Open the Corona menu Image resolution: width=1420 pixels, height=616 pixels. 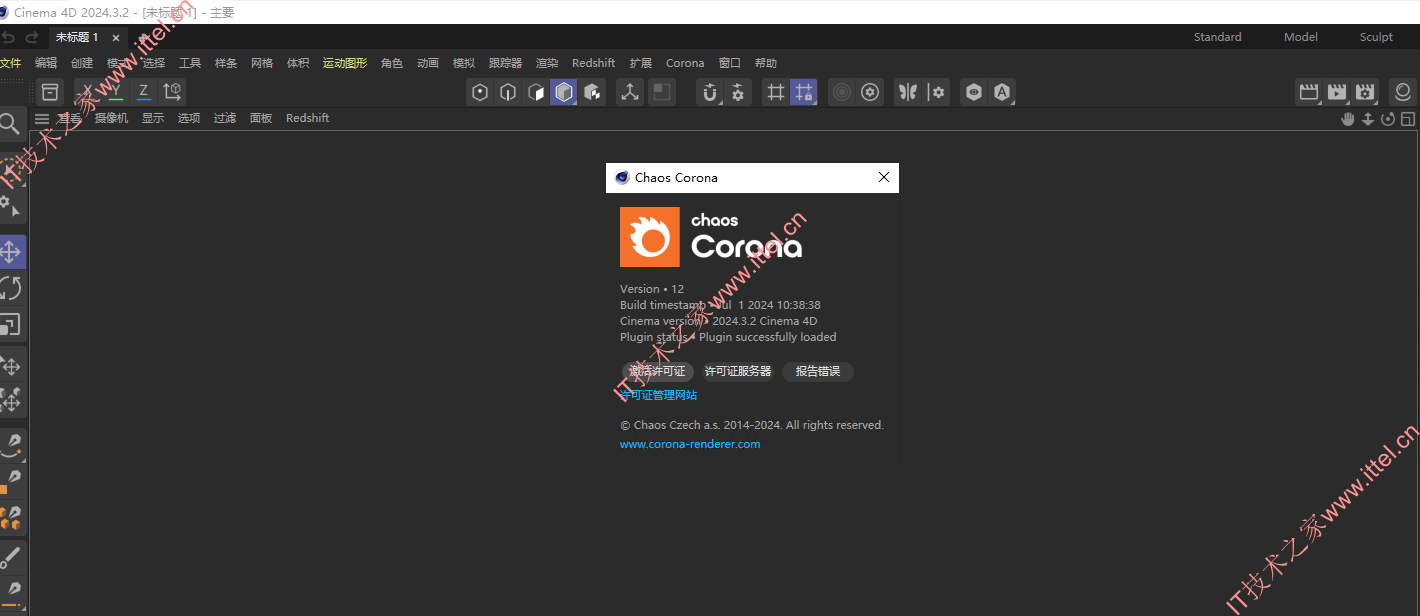pyautogui.click(x=685, y=63)
